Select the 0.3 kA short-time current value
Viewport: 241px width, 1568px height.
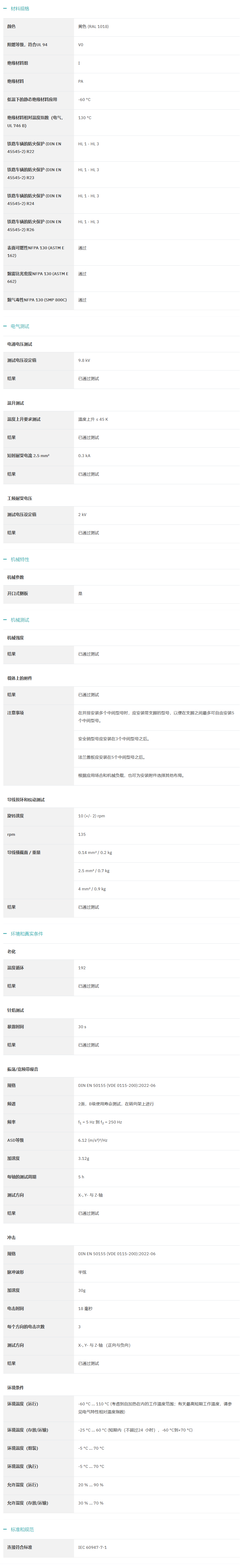coord(84,456)
